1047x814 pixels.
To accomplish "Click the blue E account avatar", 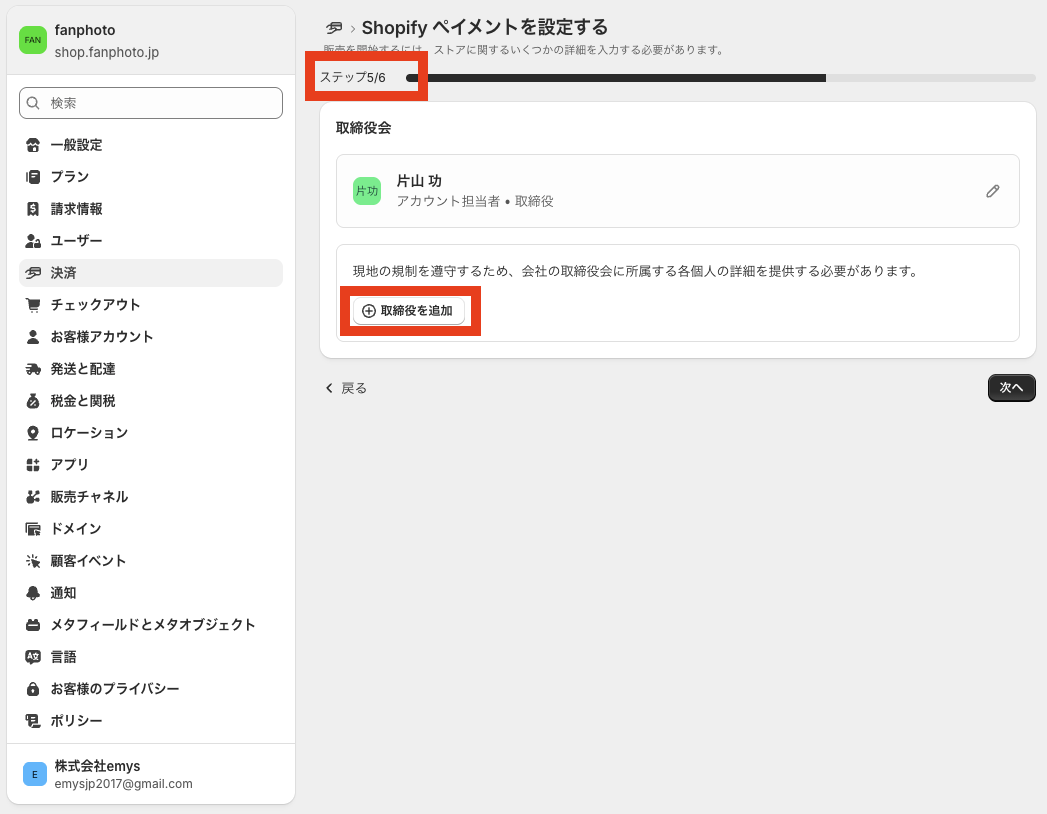I will (x=35, y=775).
